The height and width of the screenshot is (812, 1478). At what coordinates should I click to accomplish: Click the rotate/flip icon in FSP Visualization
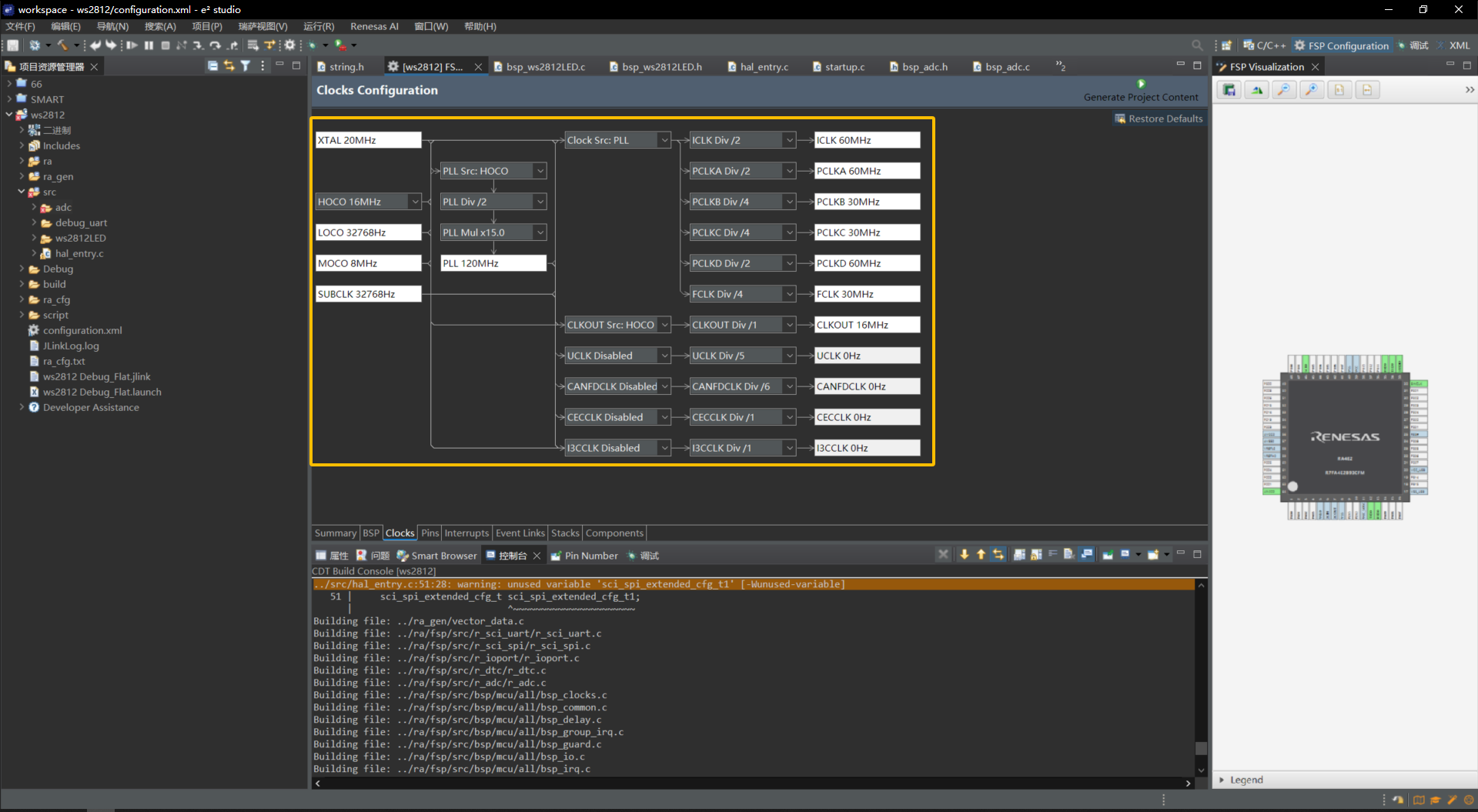[x=1256, y=90]
